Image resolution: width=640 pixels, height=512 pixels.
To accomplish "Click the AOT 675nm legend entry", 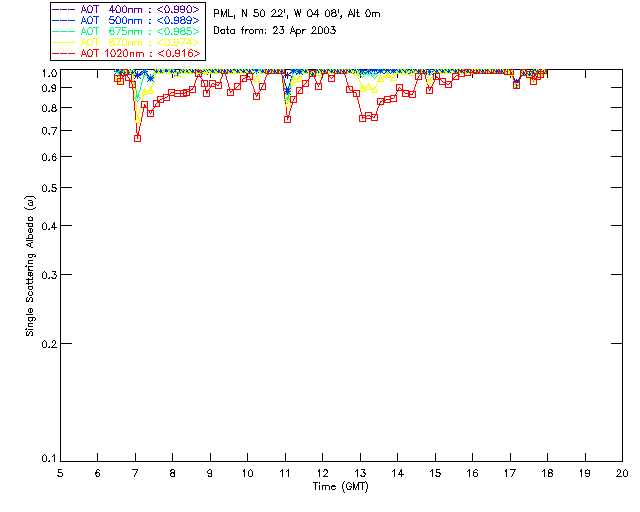I will [x=127, y=31].
